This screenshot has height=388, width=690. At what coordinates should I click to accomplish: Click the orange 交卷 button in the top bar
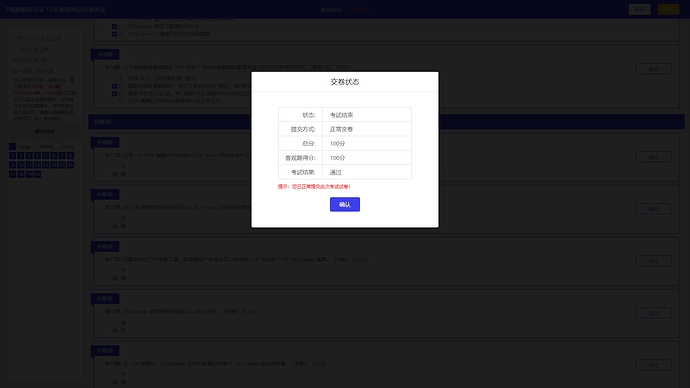668,9
